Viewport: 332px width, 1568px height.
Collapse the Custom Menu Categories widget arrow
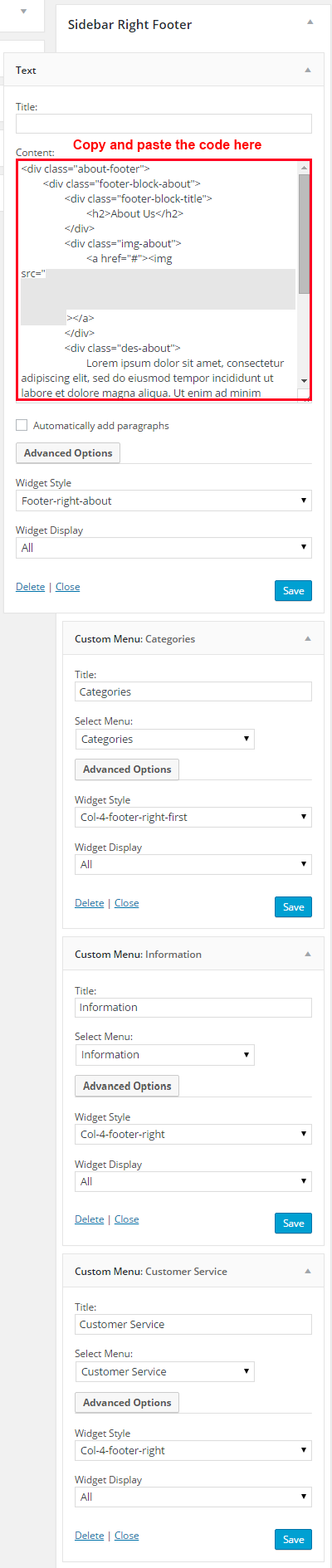click(x=308, y=639)
